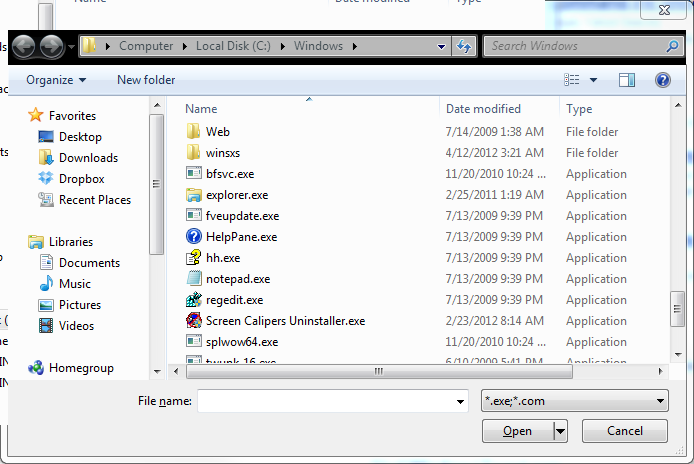Open Music library
This screenshot has width=694, height=464.
[75, 284]
